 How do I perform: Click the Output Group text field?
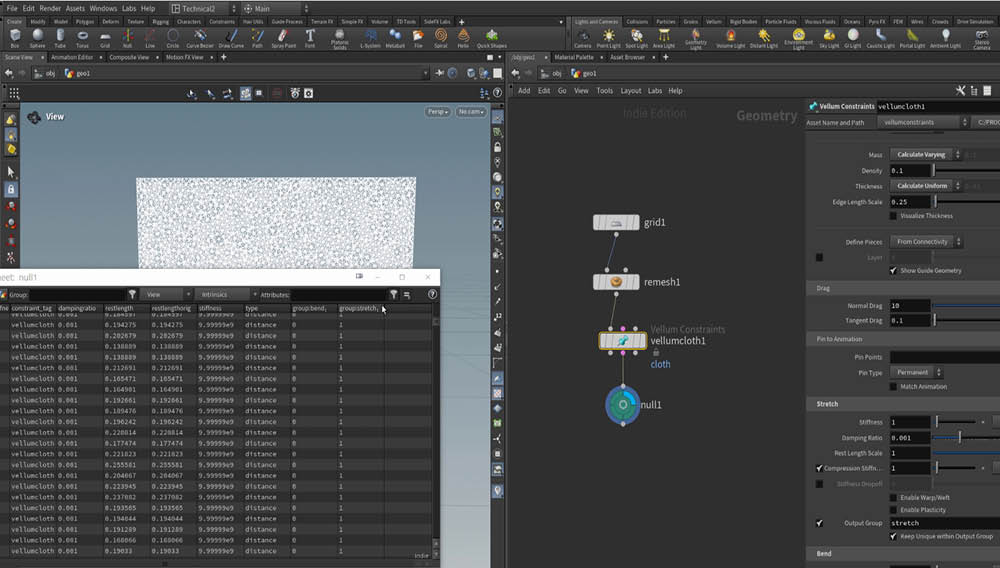coord(940,523)
